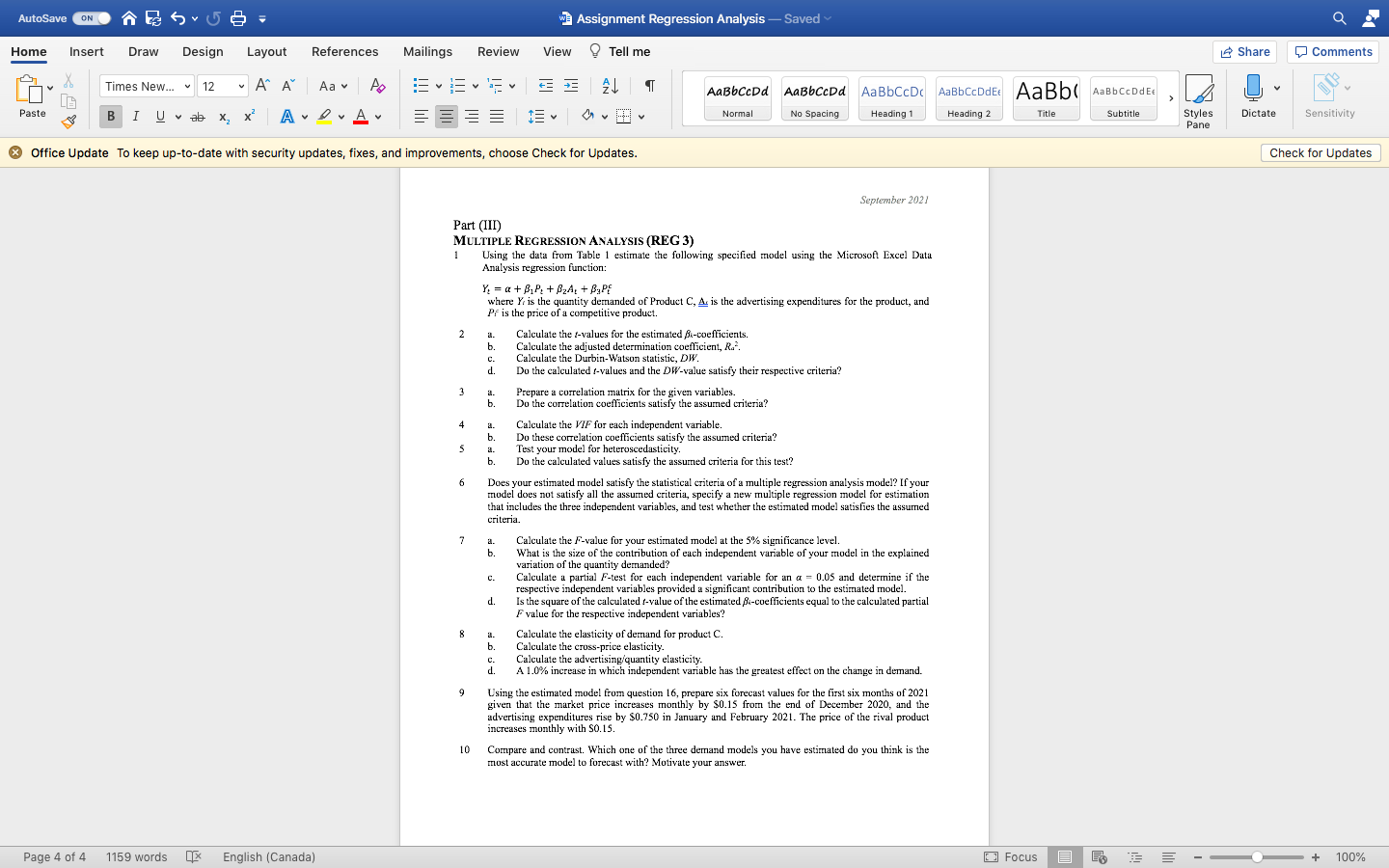Adjust the zoom slider handle
1389x868 pixels.
(x=1257, y=857)
